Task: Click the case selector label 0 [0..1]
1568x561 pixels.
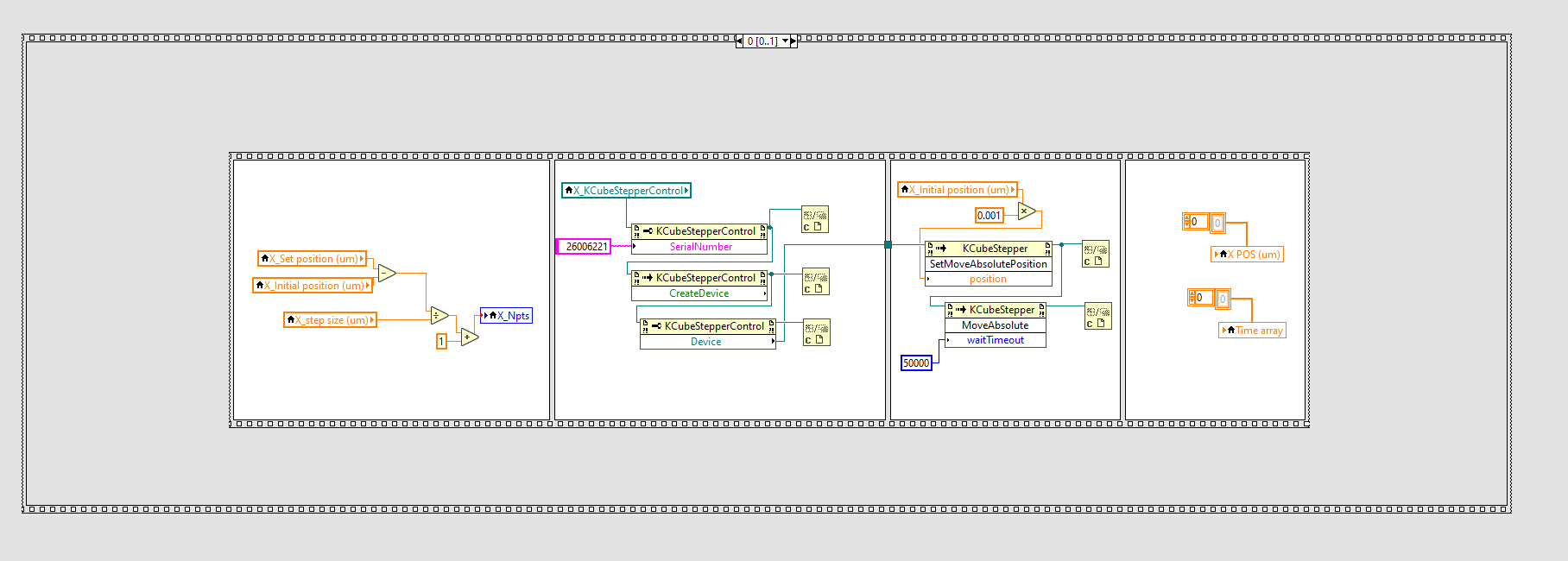Action: click(762, 41)
